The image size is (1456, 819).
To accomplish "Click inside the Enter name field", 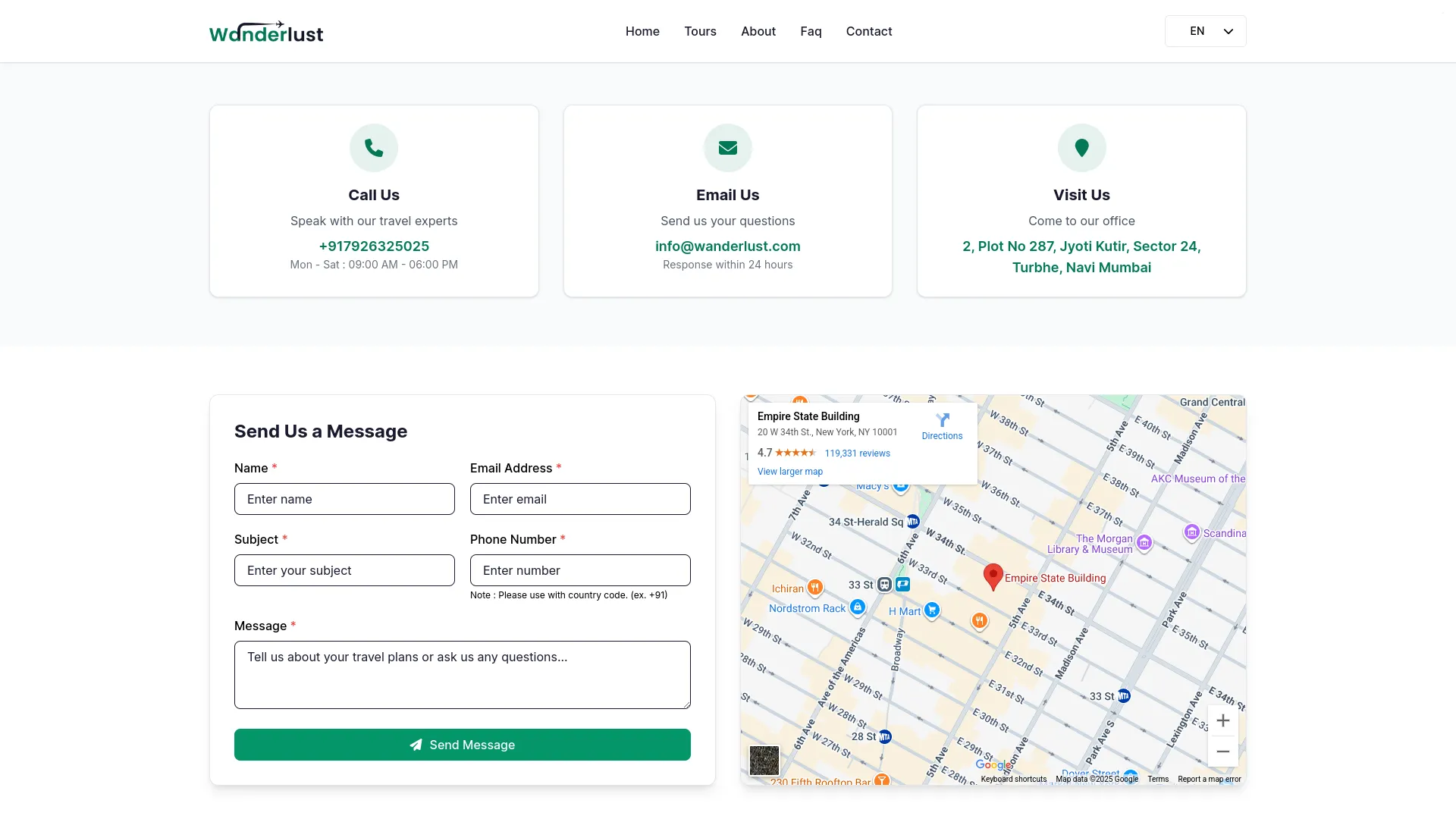I will tap(344, 499).
